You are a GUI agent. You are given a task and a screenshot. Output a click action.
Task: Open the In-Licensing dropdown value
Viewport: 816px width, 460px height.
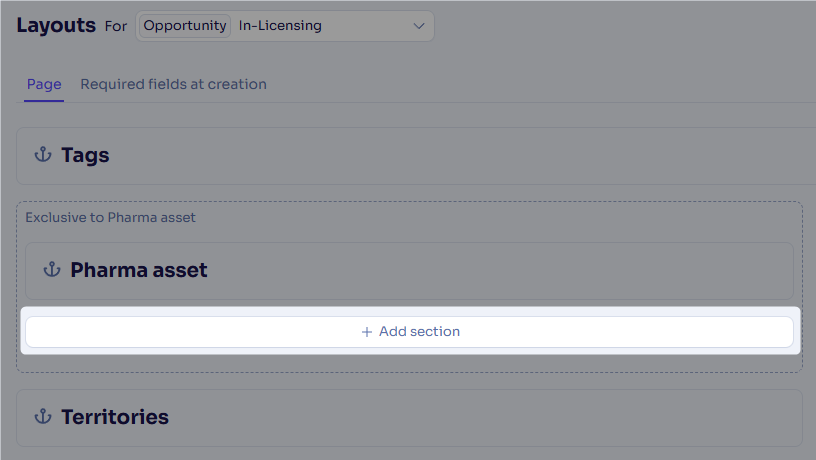pyautogui.click(x=280, y=25)
